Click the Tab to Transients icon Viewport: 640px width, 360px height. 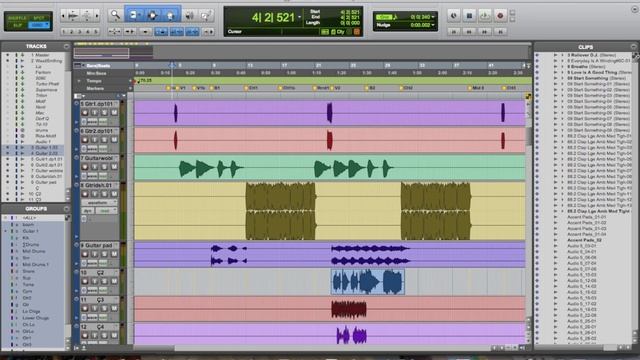(130, 31)
